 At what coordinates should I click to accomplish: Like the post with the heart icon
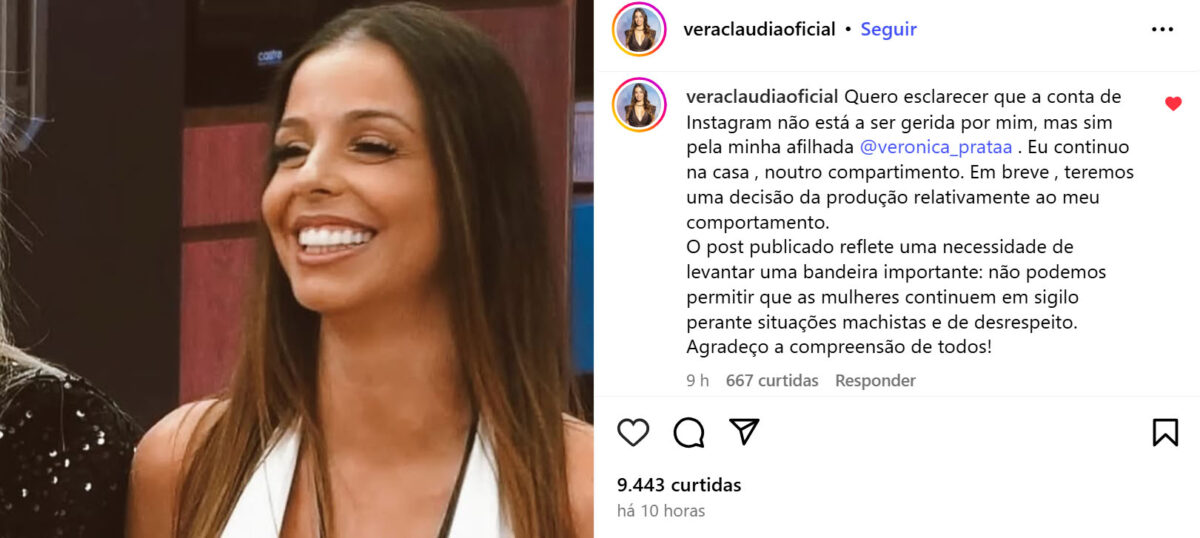coord(633,432)
